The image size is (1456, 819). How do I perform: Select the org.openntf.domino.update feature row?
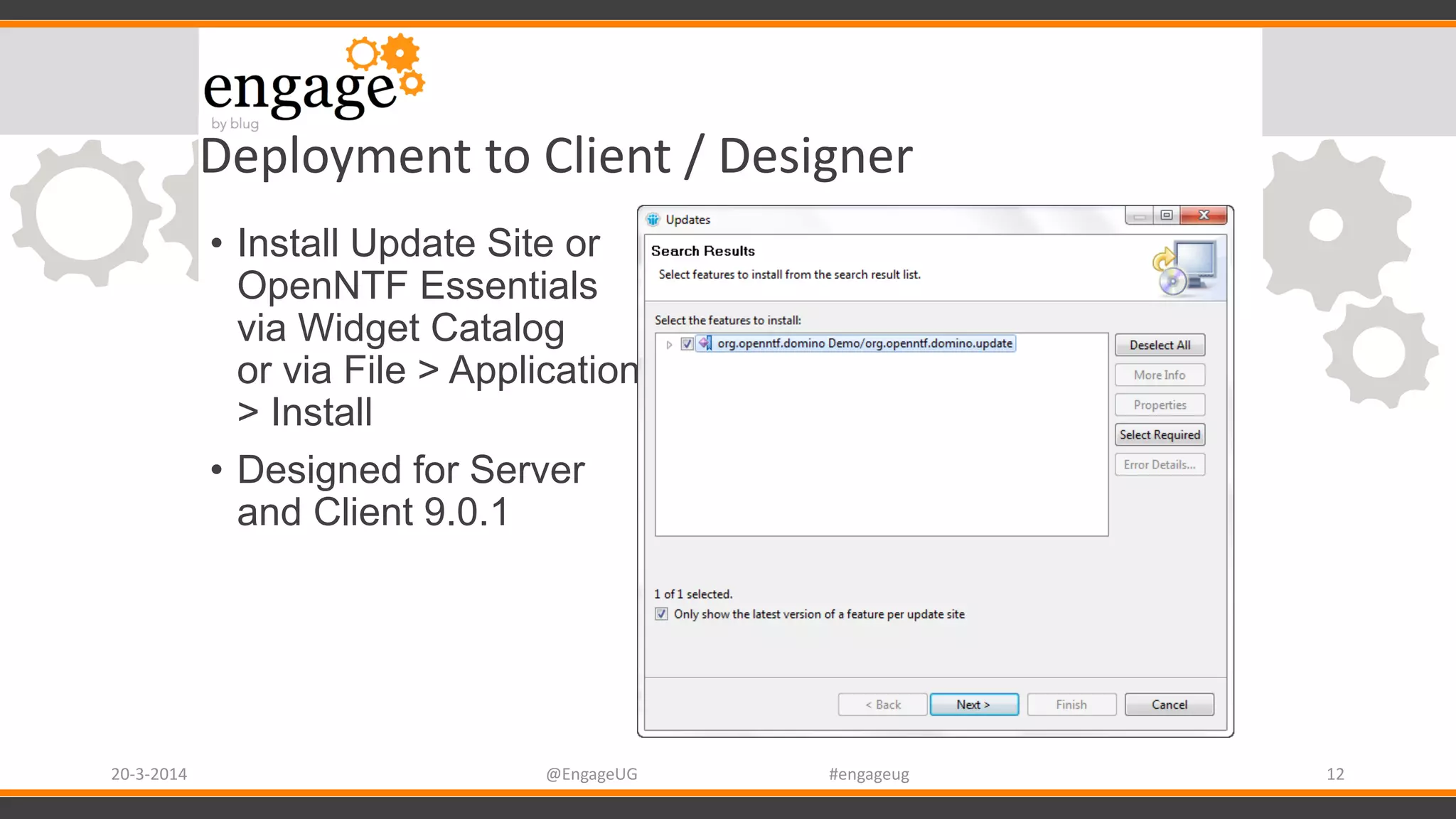tap(855, 343)
